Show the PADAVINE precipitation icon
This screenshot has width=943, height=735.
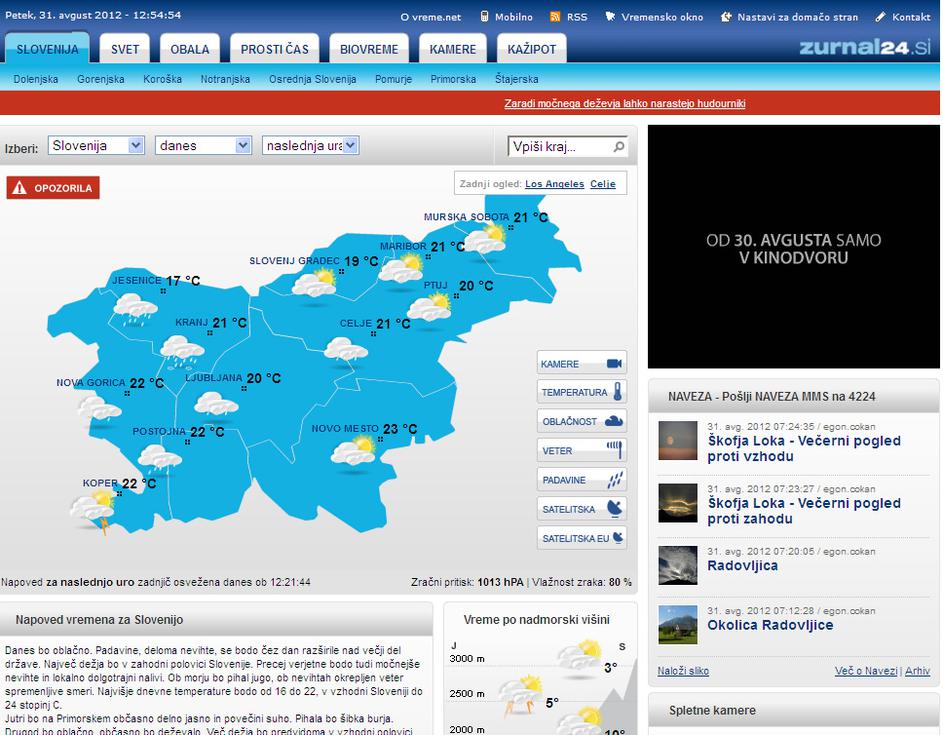click(x=614, y=479)
